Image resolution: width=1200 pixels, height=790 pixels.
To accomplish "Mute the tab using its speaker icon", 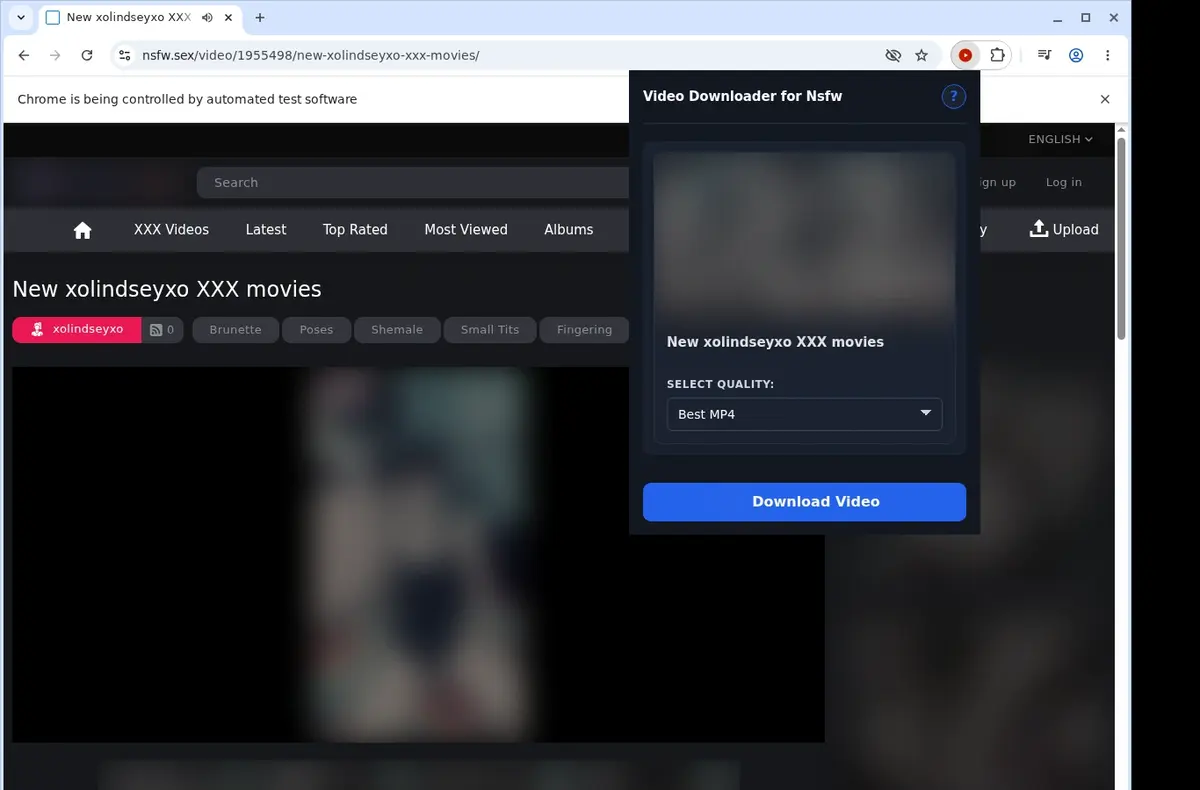I will tap(207, 18).
